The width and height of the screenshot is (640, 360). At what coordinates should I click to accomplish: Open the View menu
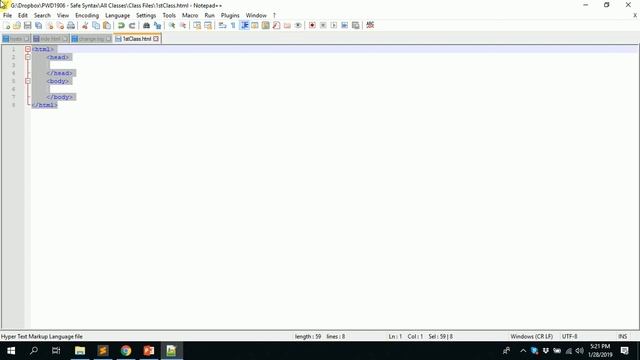pos(62,16)
